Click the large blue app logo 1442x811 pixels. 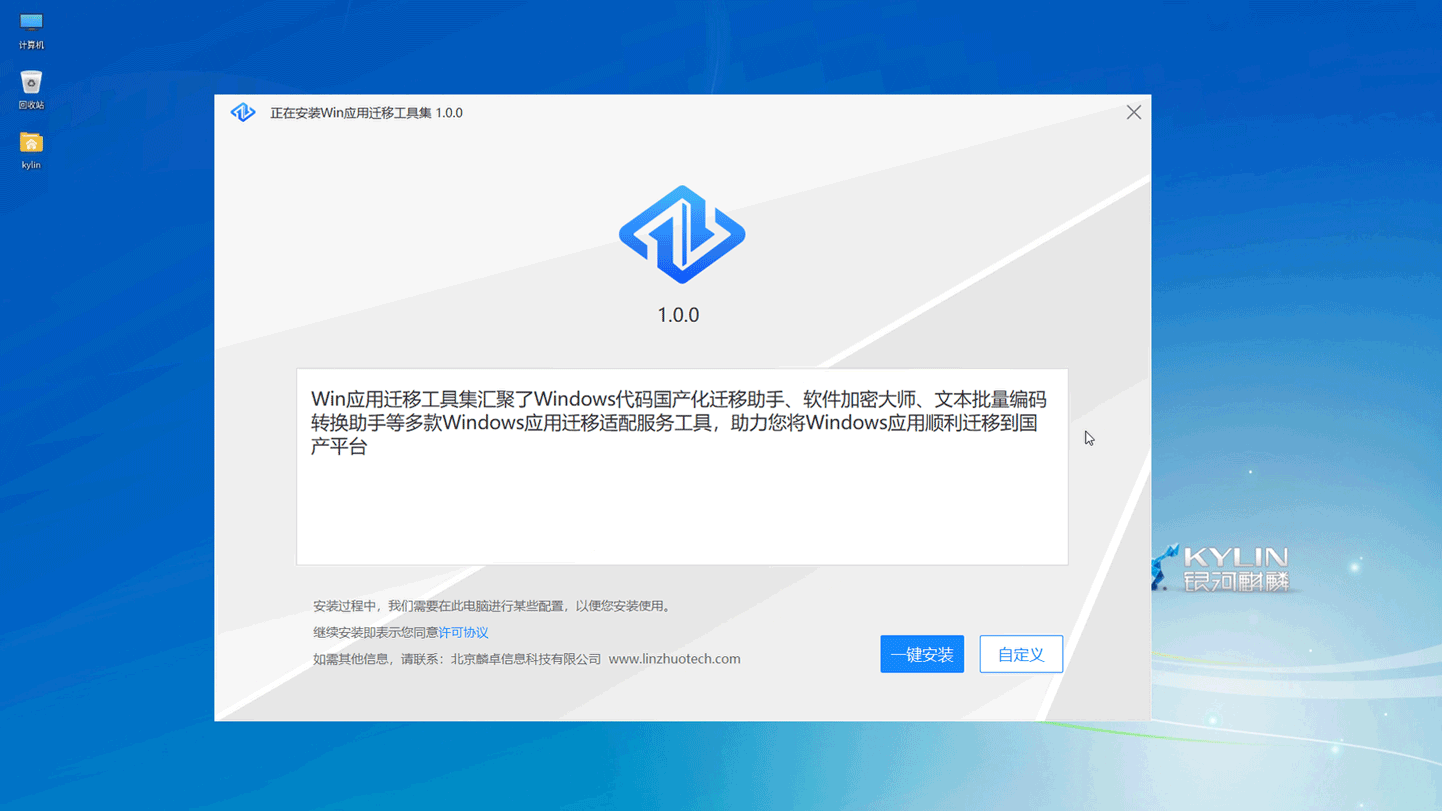(x=682, y=235)
